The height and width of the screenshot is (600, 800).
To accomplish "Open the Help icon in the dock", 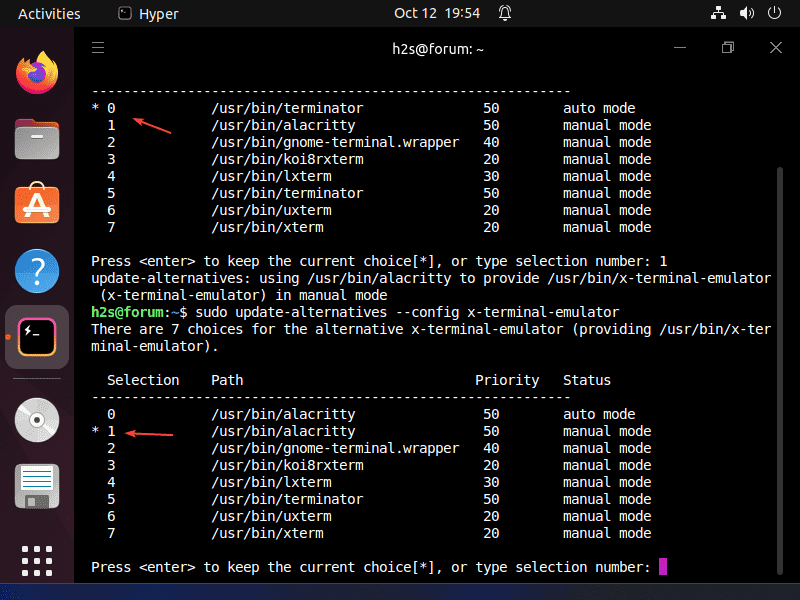I will tap(37, 271).
